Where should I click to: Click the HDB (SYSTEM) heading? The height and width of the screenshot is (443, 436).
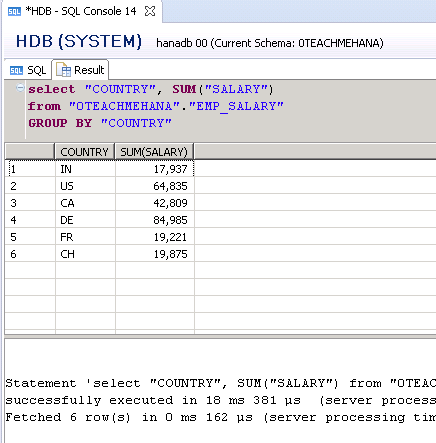tap(79, 42)
